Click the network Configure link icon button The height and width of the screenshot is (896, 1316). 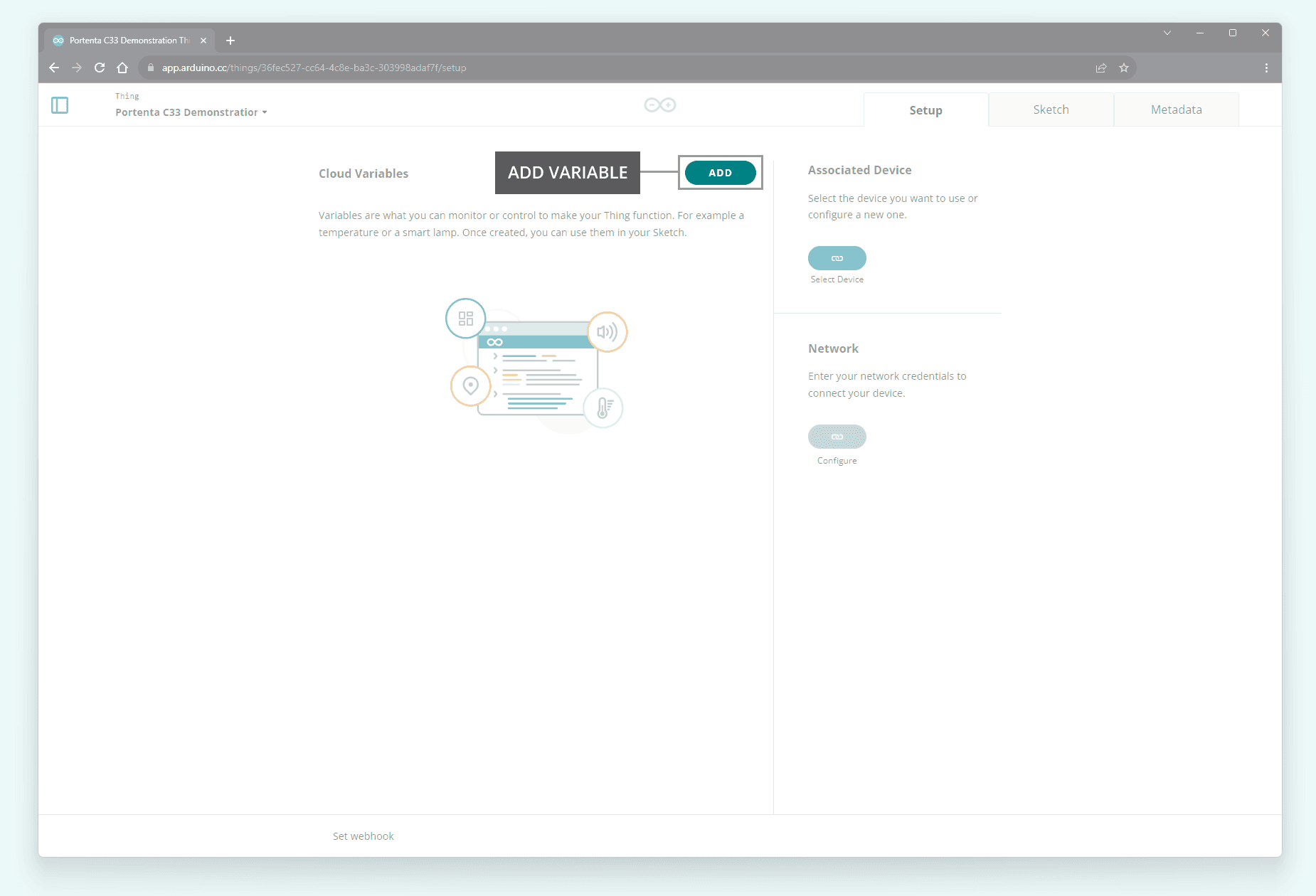pos(837,437)
